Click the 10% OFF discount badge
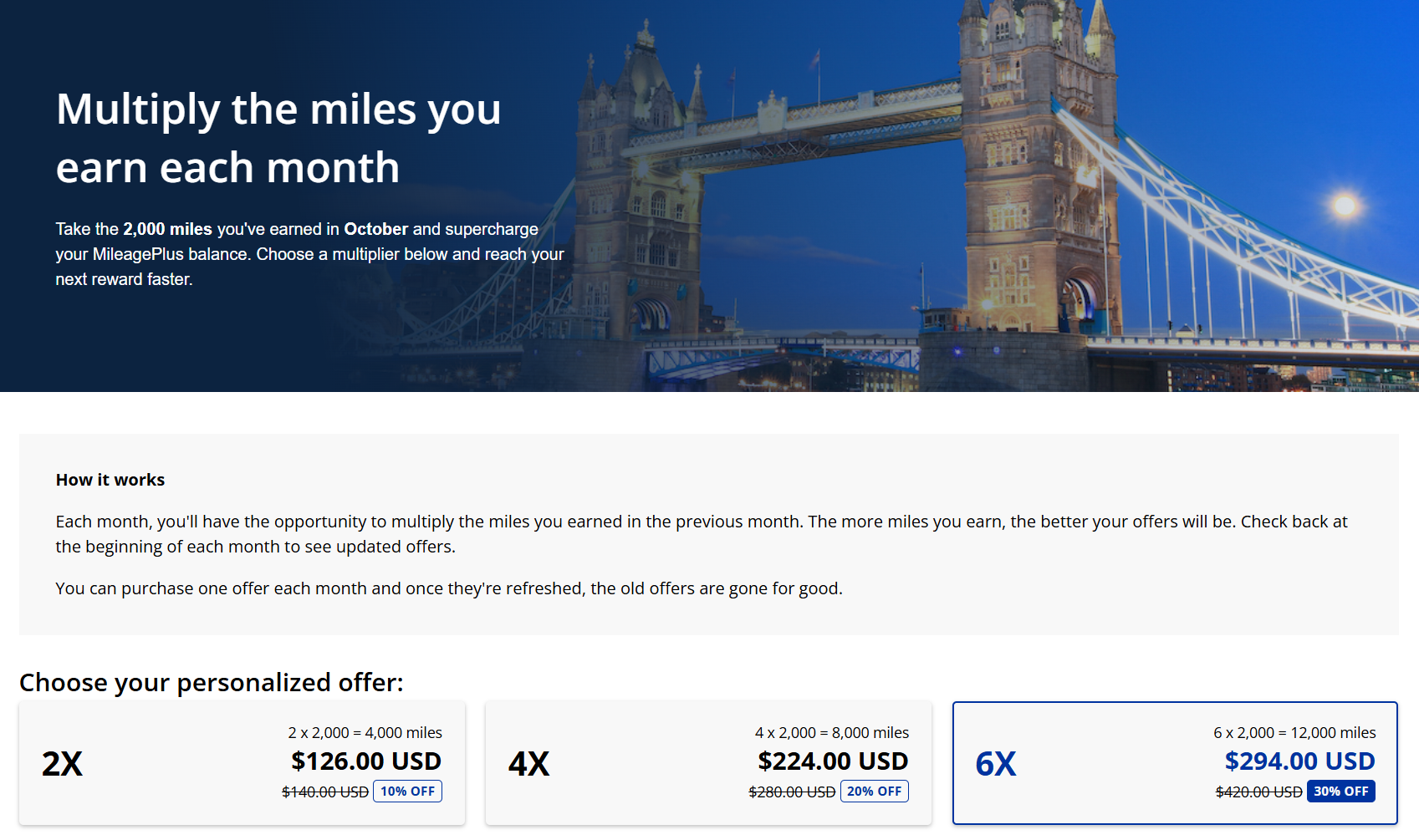The height and width of the screenshot is (840, 1419). 407,790
